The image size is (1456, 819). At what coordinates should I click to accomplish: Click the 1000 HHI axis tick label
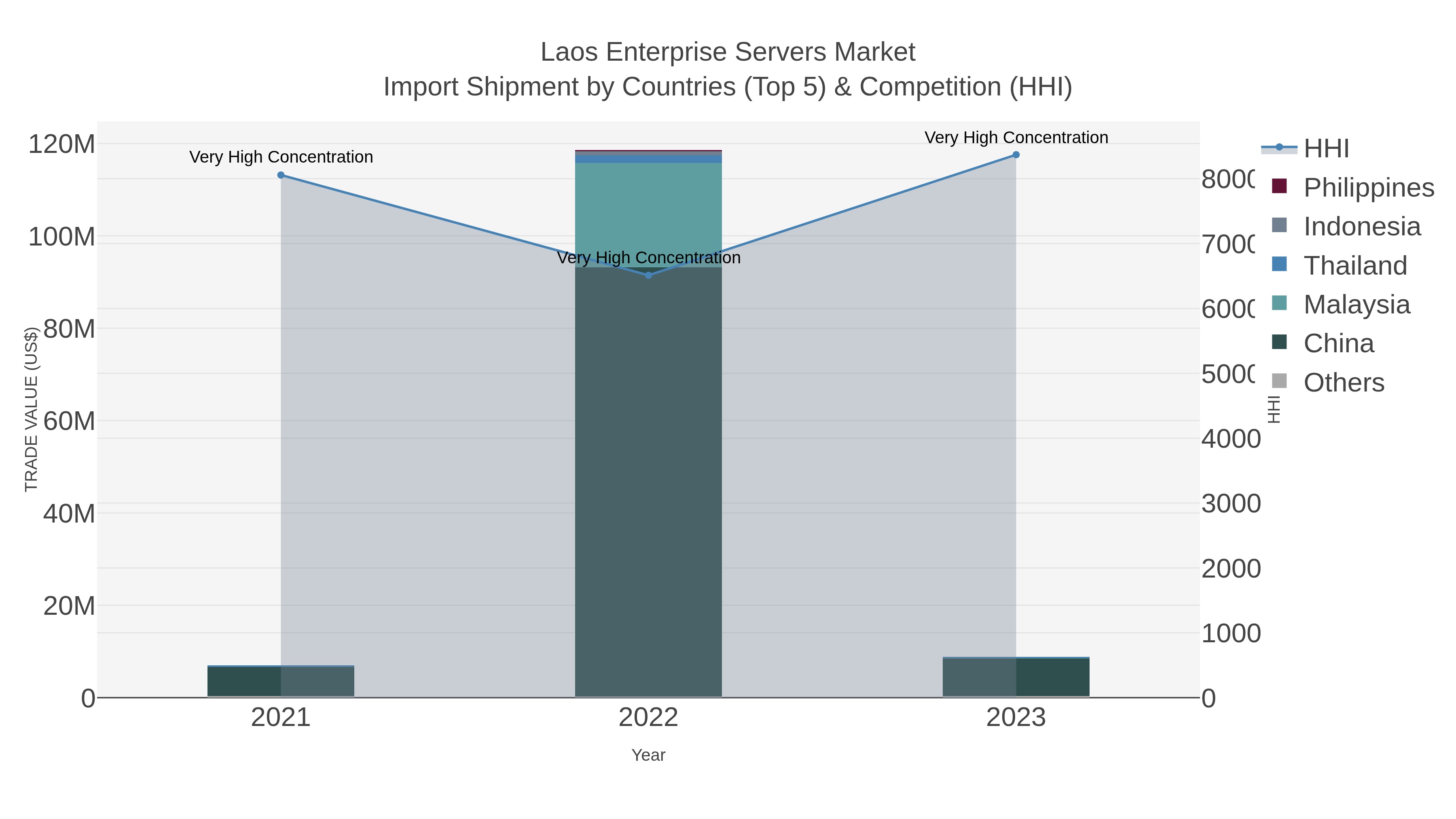(1231, 634)
